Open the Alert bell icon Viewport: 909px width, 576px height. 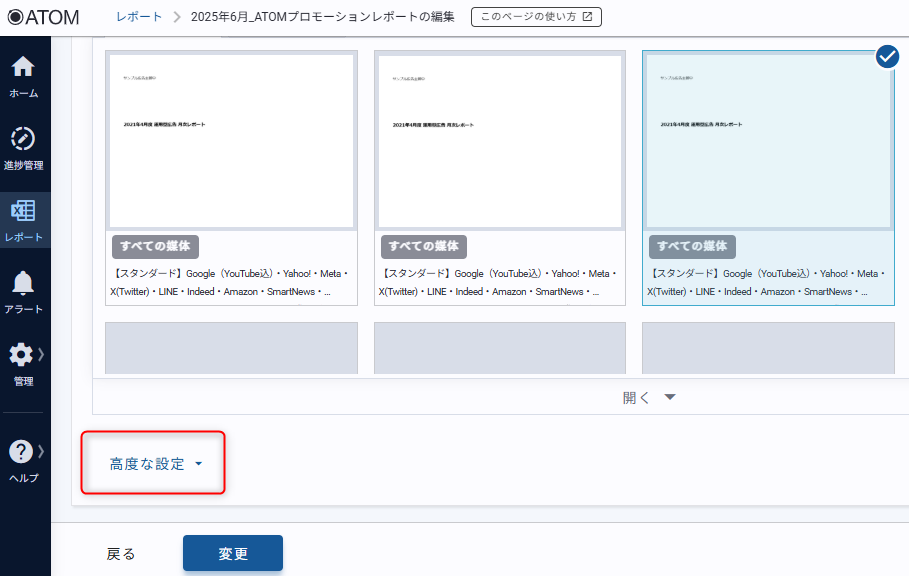click(23, 283)
